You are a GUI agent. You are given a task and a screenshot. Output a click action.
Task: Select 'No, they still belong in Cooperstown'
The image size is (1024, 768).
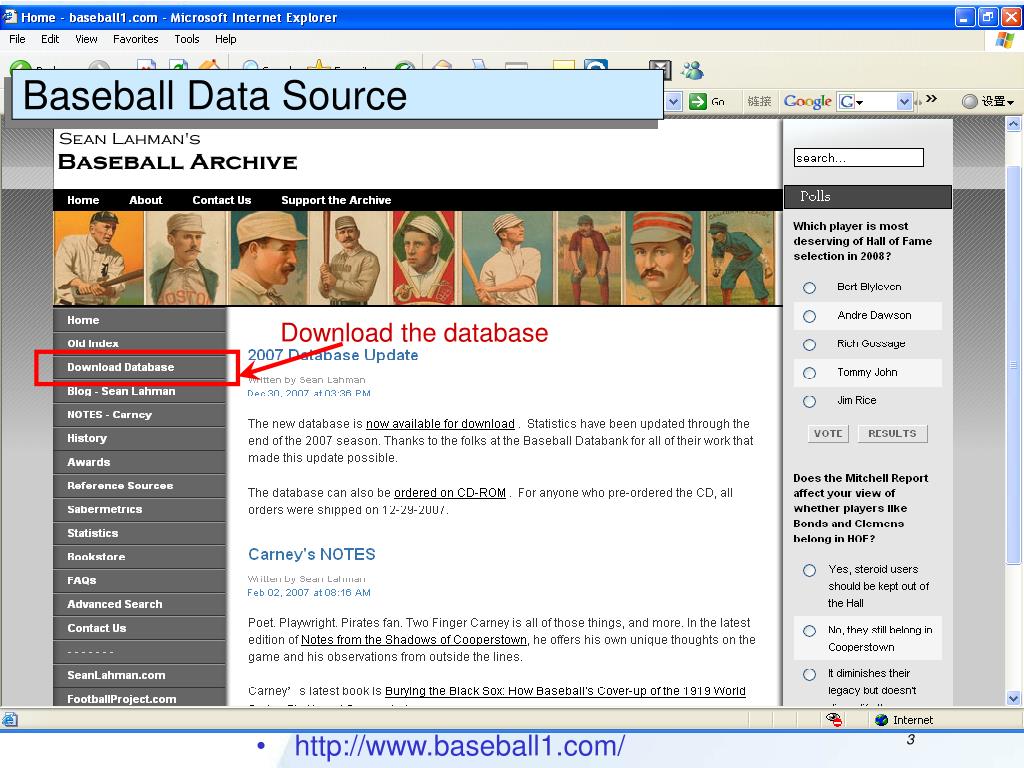tap(809, 631)
